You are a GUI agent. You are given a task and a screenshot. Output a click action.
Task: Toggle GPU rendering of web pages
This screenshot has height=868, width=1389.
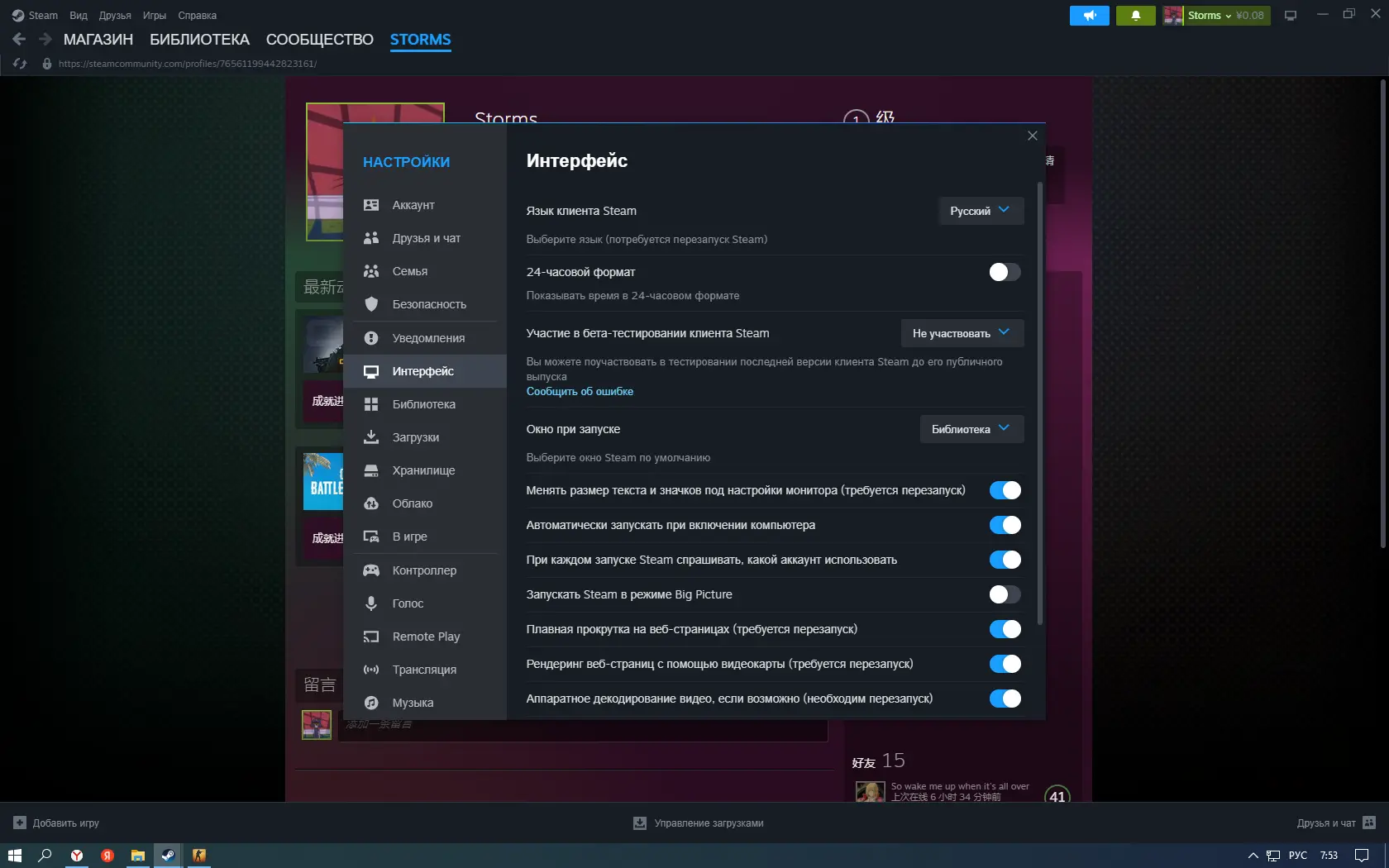pyautogui.click(x=1005, y=664)
